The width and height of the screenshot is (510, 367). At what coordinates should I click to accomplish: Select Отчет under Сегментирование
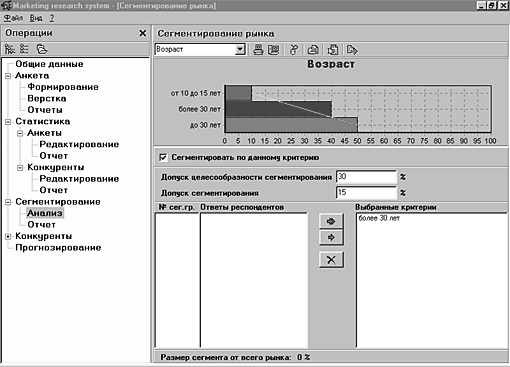41,225
